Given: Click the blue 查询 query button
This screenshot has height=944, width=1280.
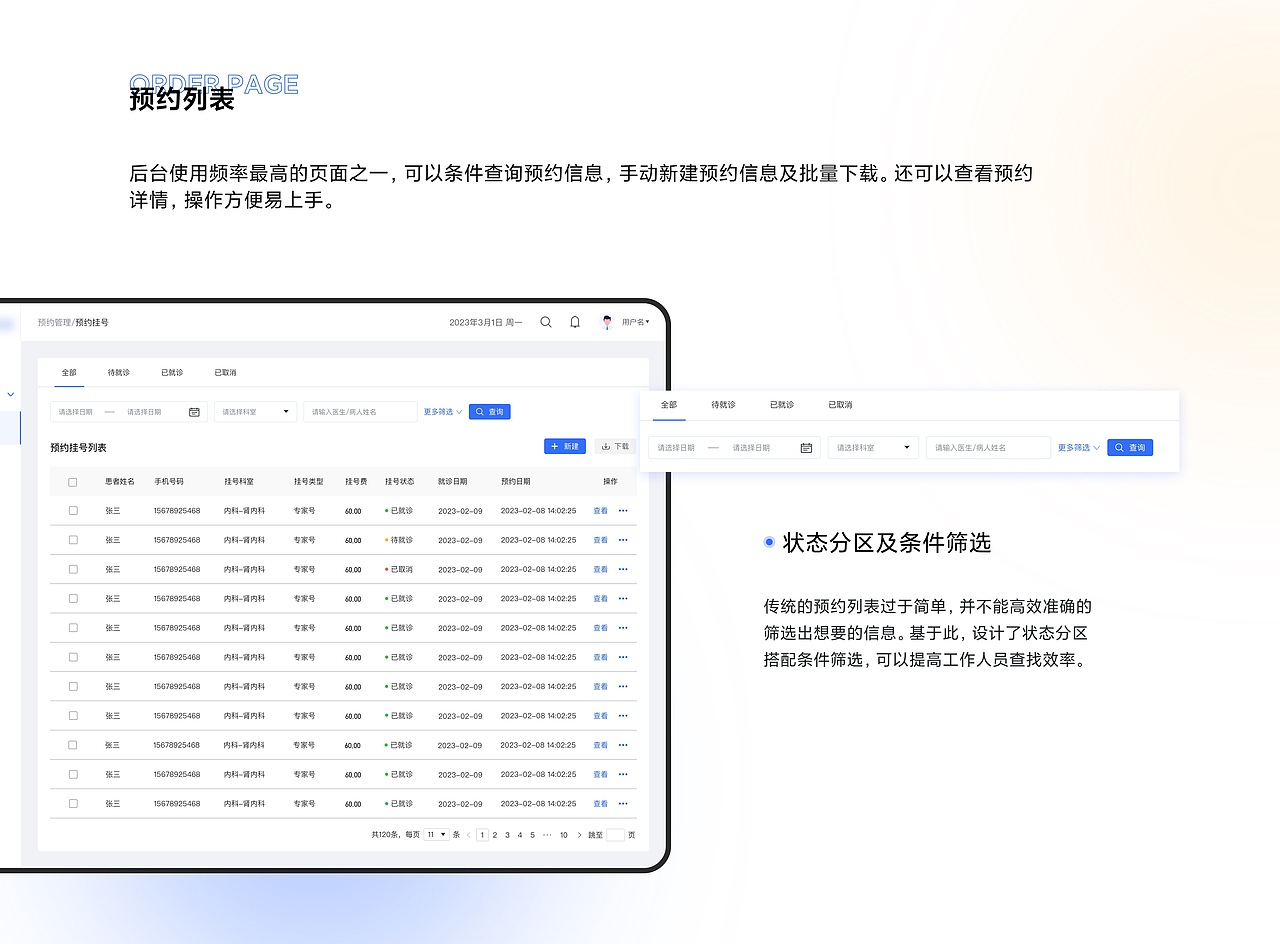Looking at the screenshot, I should point(489,411).
